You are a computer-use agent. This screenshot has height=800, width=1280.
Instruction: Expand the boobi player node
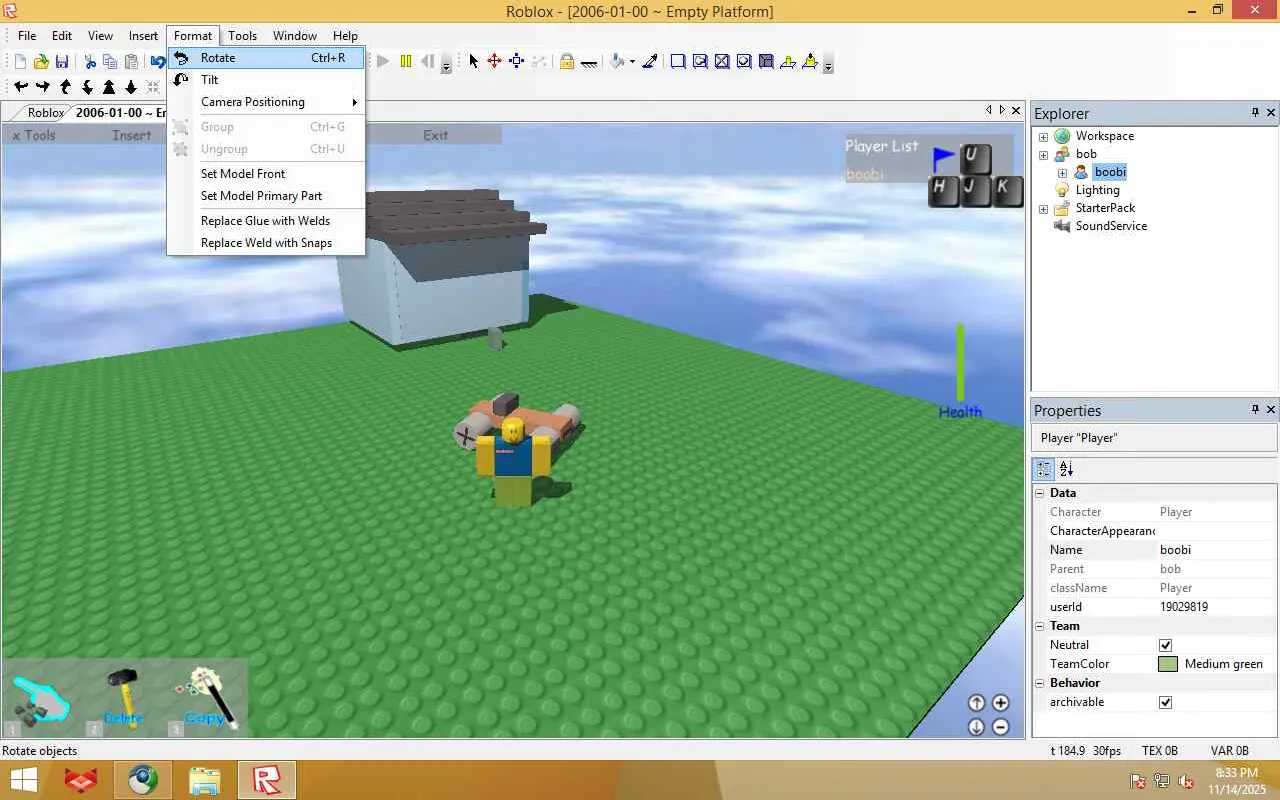coord(1062,172)
